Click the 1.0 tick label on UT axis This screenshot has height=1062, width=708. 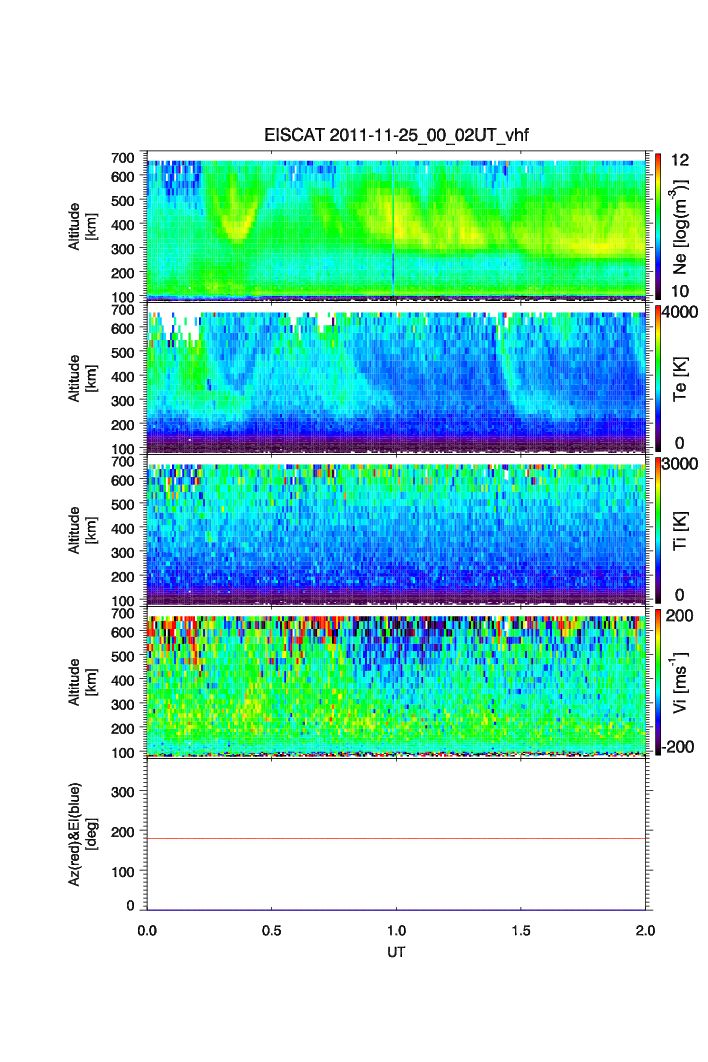pyautogui.click(x=396, y=931)
